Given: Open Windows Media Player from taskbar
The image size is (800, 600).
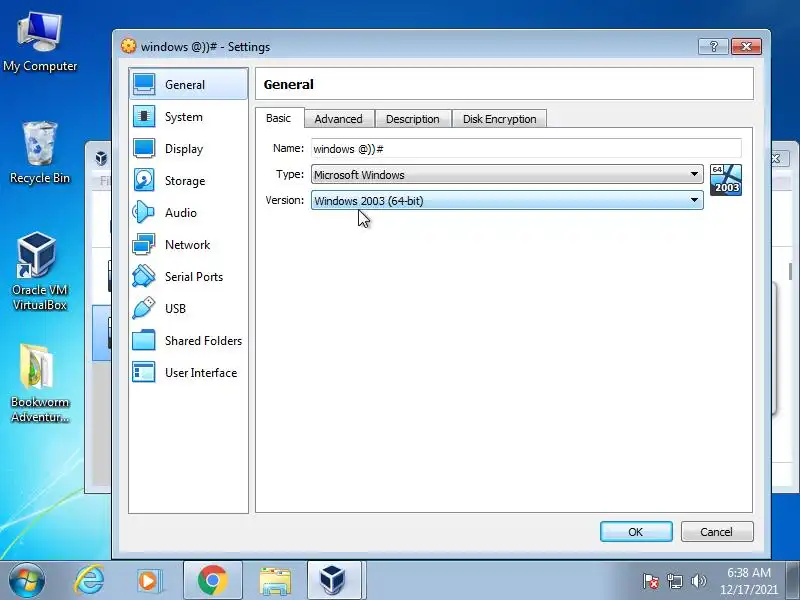Looking at the screenshot, I should (149, 581).
